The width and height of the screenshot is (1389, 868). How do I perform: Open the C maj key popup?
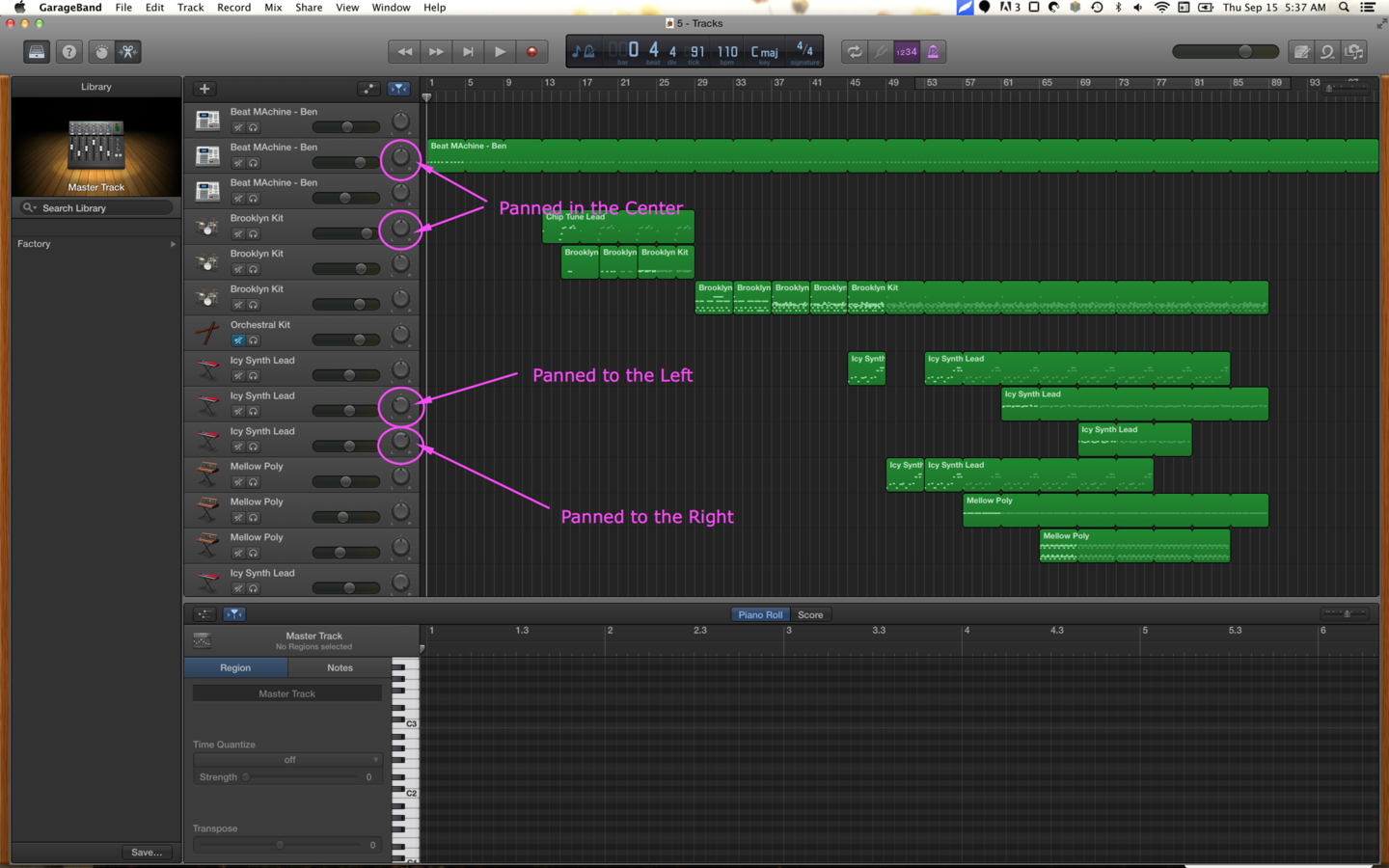coord(764,52)
